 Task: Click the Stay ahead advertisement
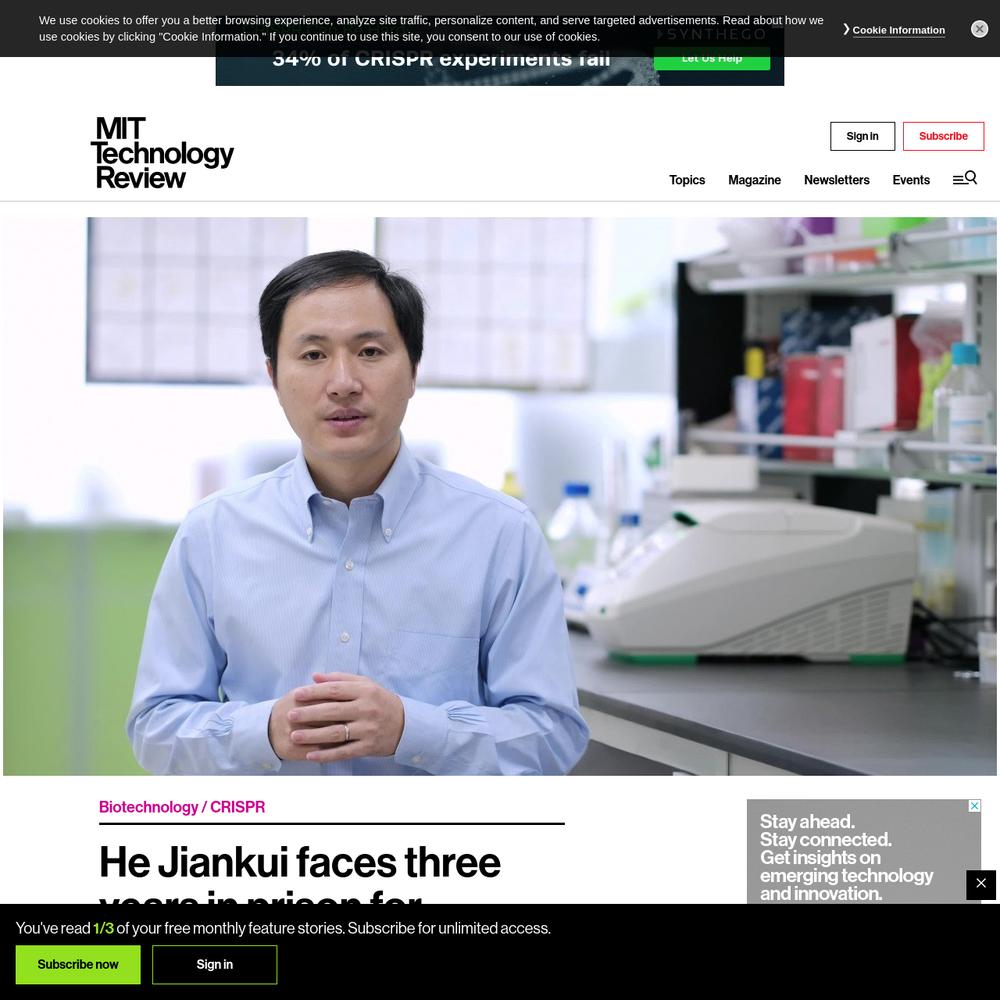click(x=864, y=851)
